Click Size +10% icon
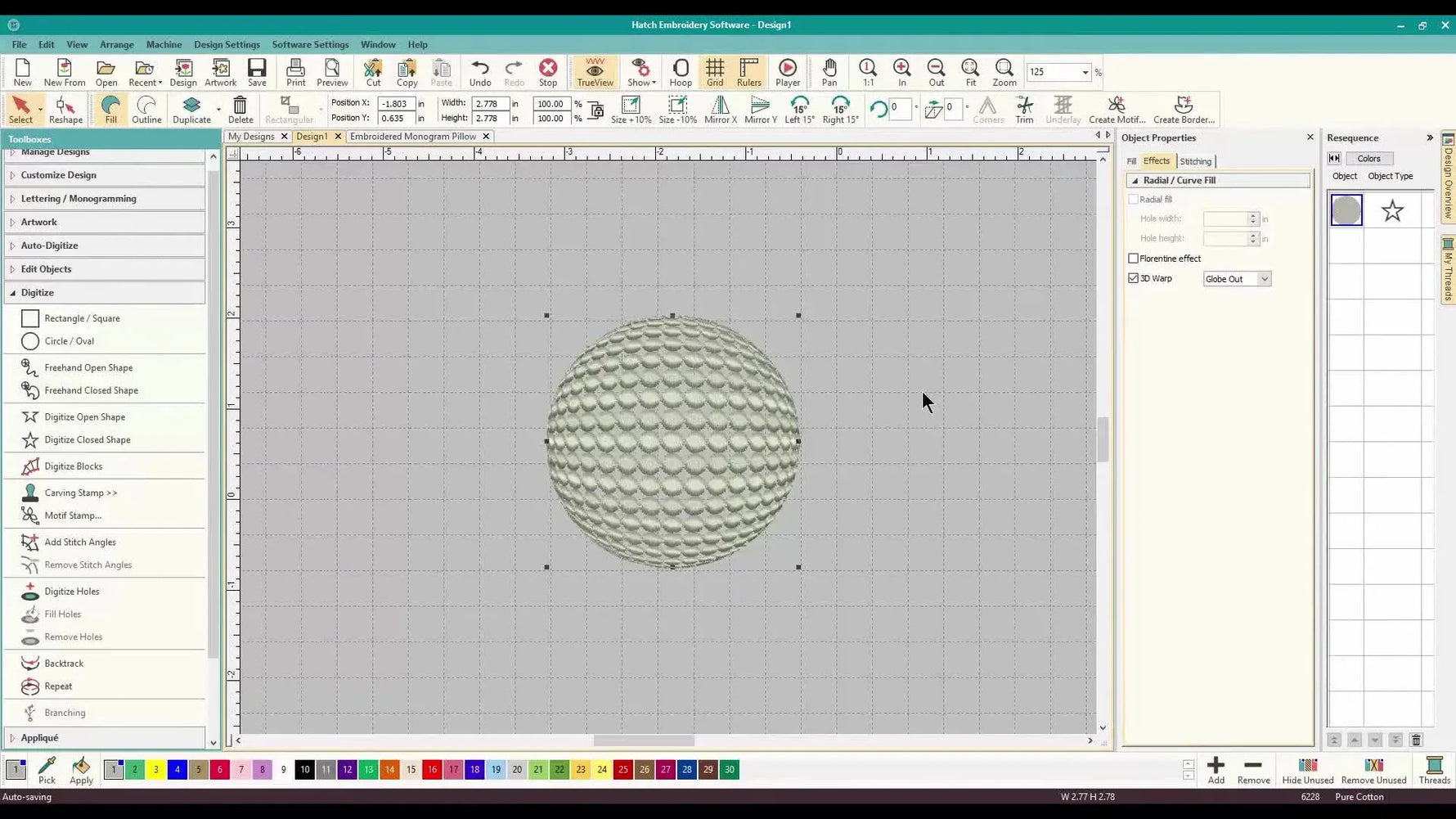This screenshot has height=819, width=1456. click(x=631, y=110)
